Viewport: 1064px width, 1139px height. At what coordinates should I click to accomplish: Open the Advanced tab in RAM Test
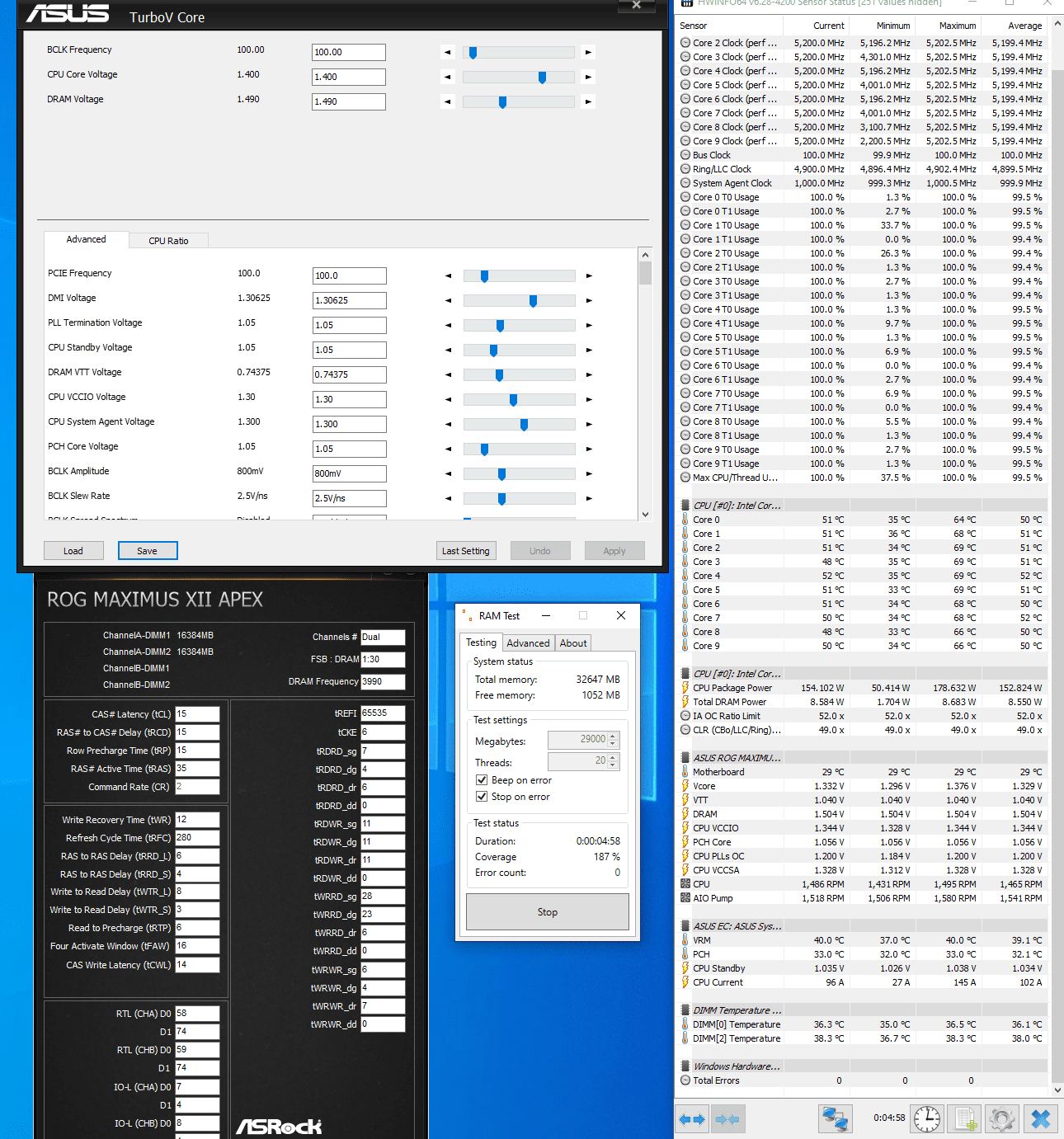point(528,643)
